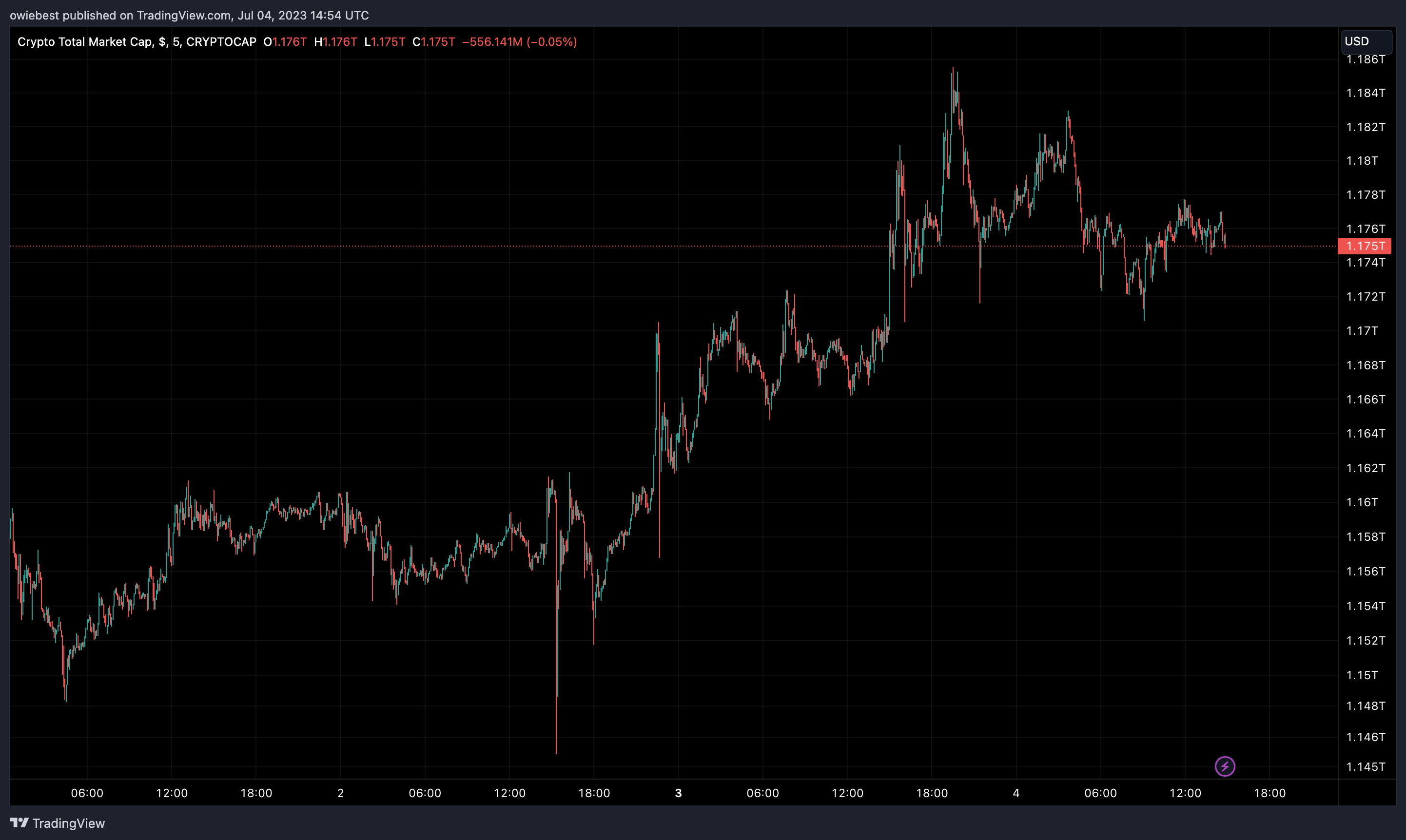Screen dimensions: 1406x840
Task: Click the CRYPTOCAP exchange label
Action: pyautogui.click(x=221, y=42)
